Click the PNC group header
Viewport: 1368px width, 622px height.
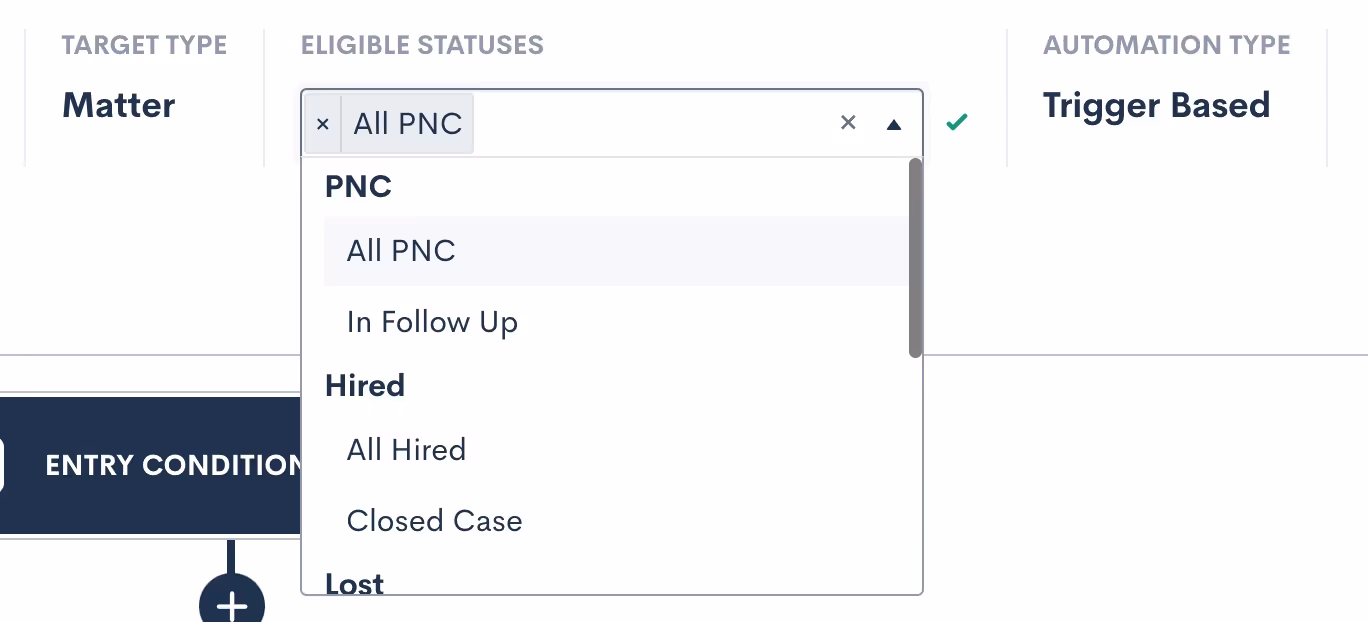point(358,187)
